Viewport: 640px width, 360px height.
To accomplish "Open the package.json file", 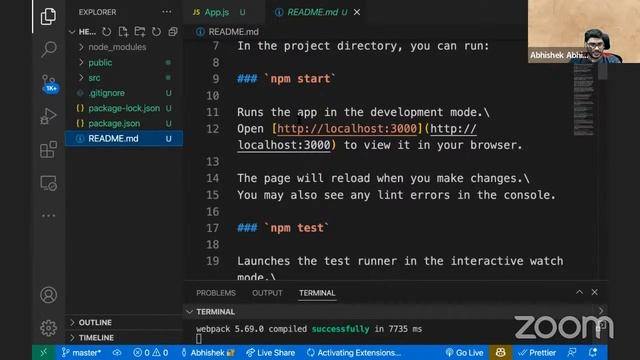I will (x=124, y=123).
